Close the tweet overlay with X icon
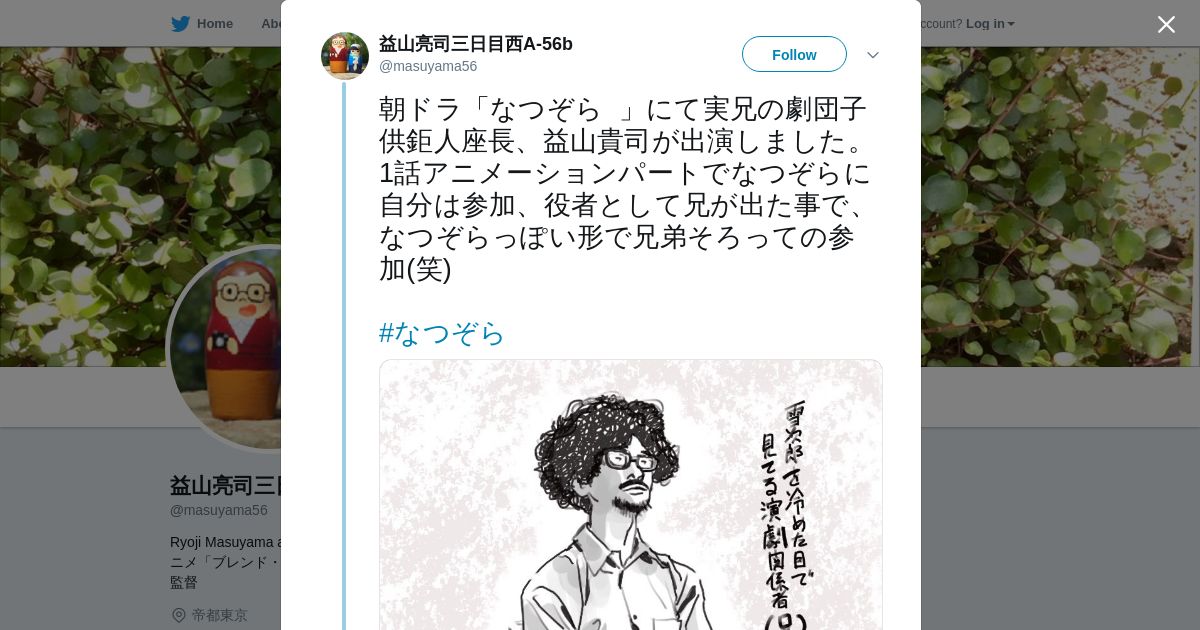This screenshot has width=1200, height=630. point(1166,24)
